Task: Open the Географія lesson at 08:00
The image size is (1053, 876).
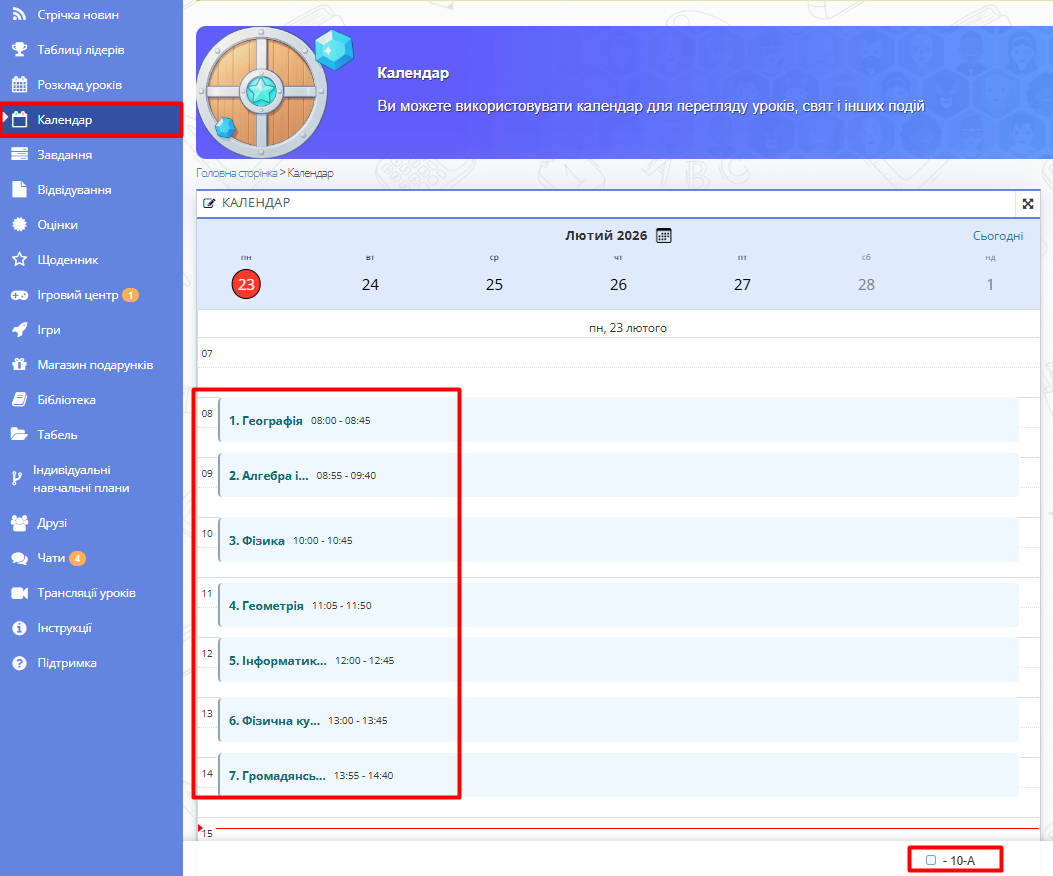Action: (x=266, y=421)
